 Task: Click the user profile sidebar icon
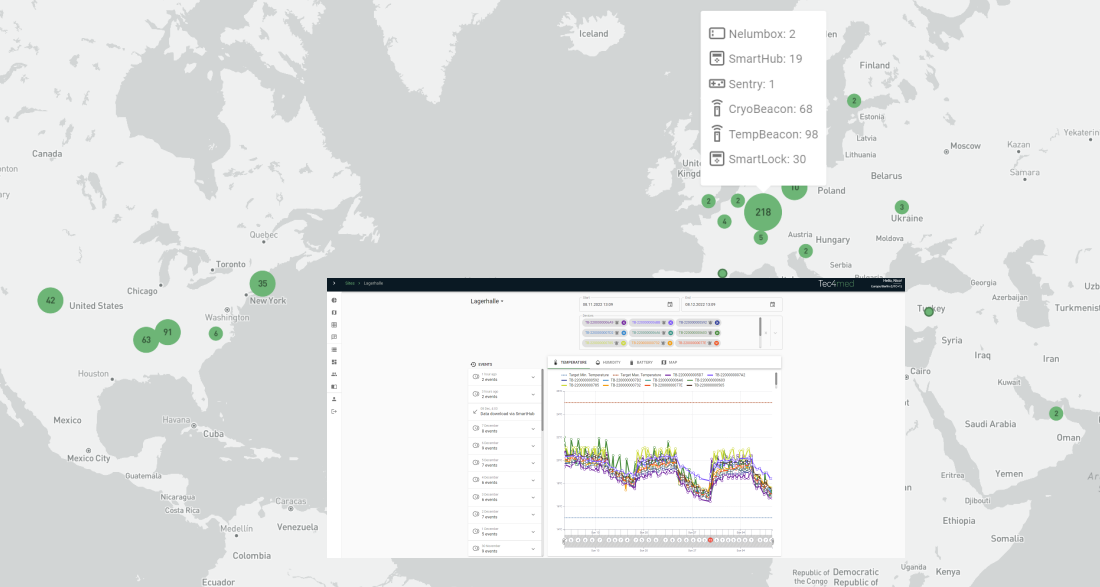click(x=334, y=399)
